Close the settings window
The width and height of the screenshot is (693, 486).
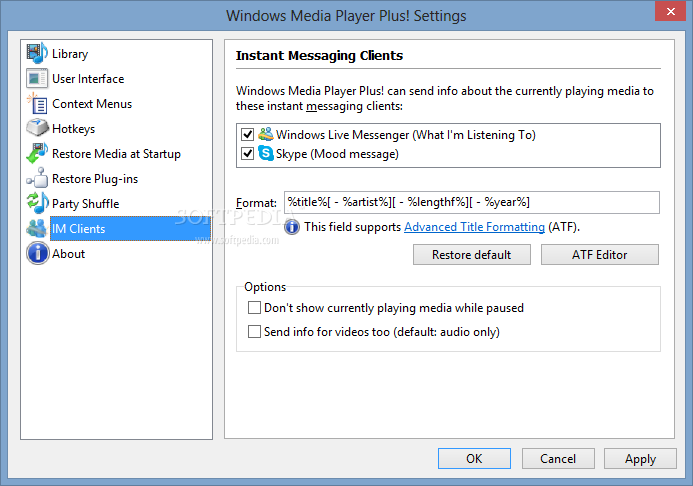(670, 11)
